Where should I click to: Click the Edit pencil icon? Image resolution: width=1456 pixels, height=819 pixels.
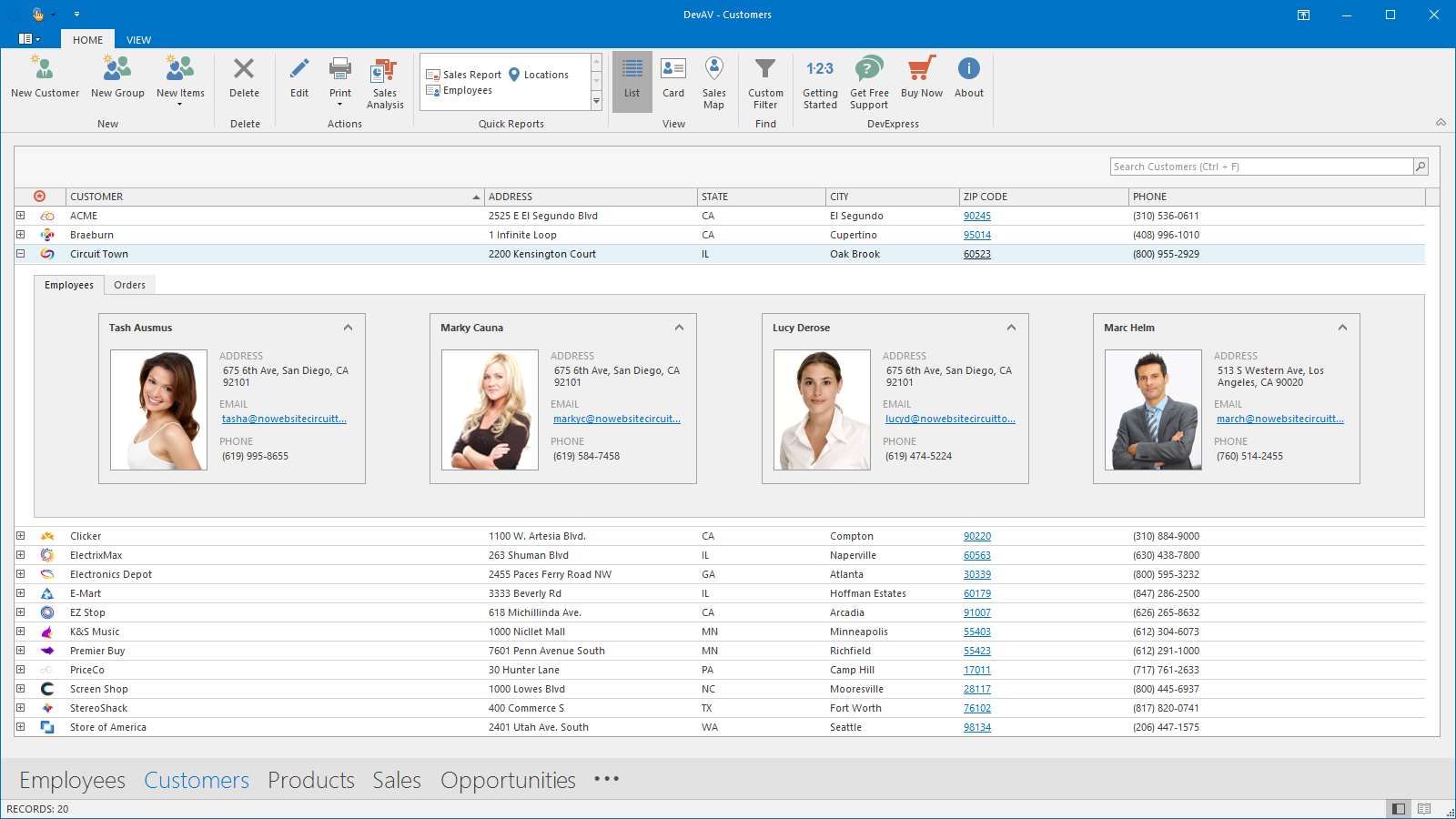[299, 70]
